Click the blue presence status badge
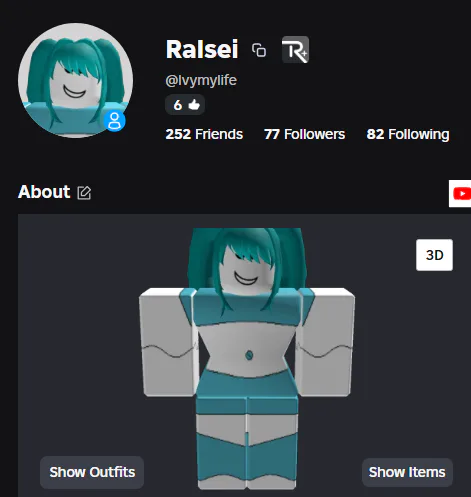471x497 pixels. (x=114, y=121)
